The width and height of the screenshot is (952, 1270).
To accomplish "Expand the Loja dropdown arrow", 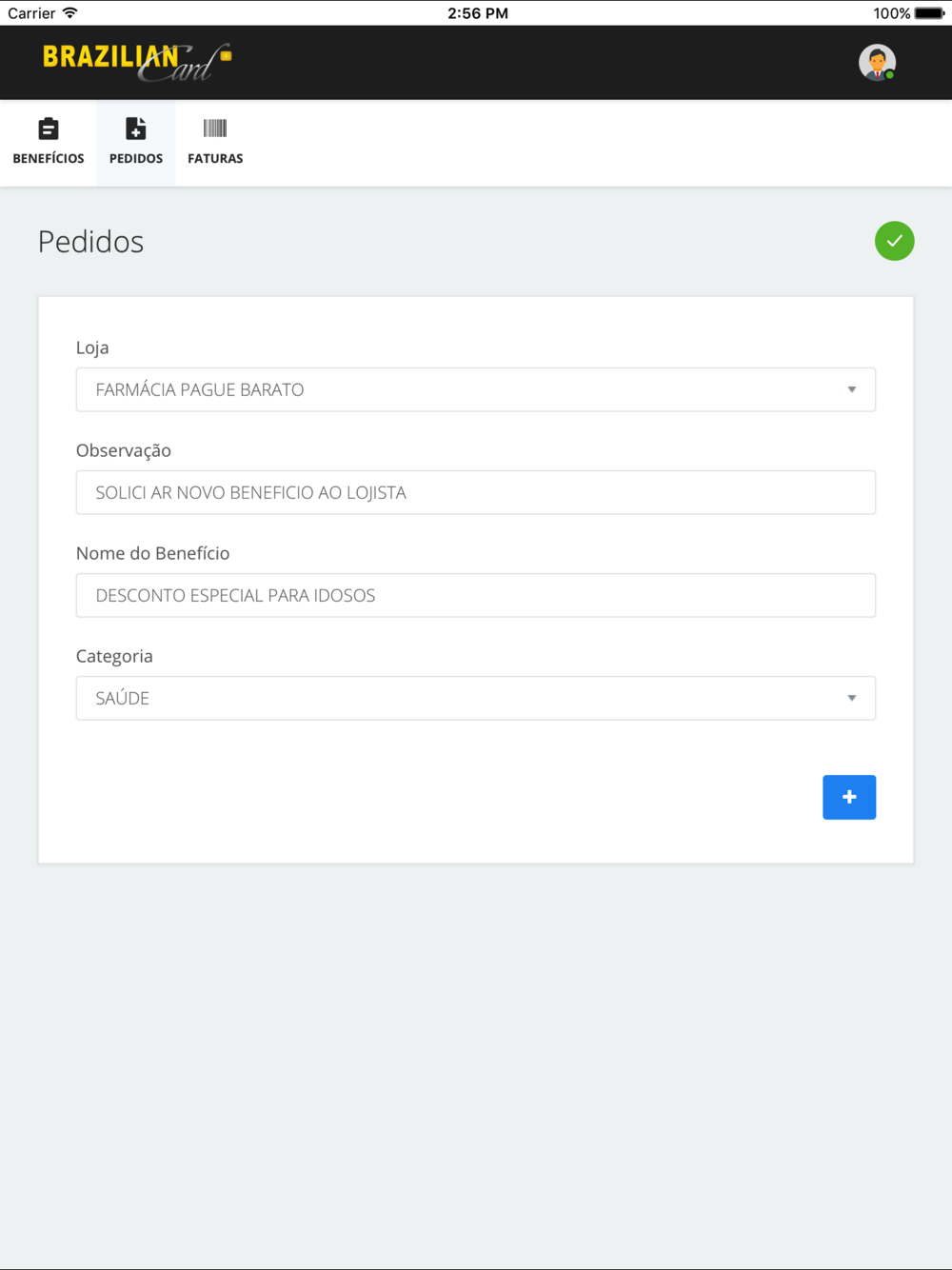I will (x=852, y=389).
